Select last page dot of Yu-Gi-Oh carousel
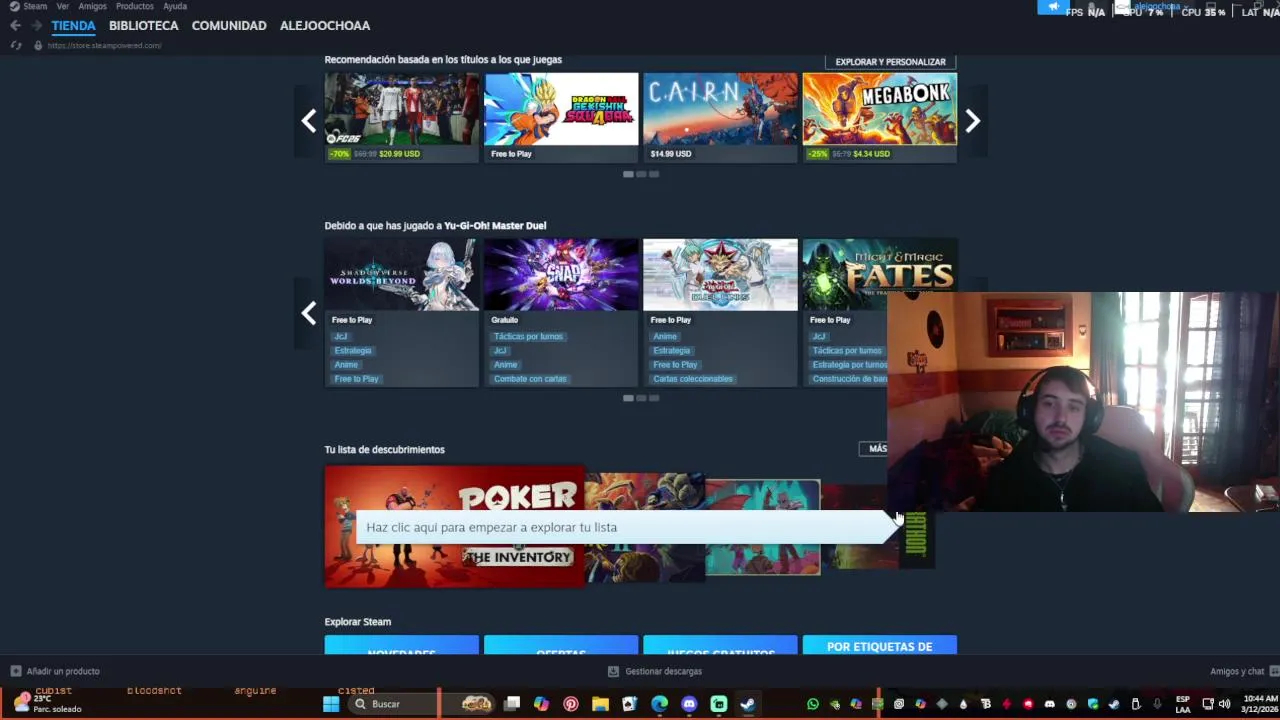 click(654, 398)
